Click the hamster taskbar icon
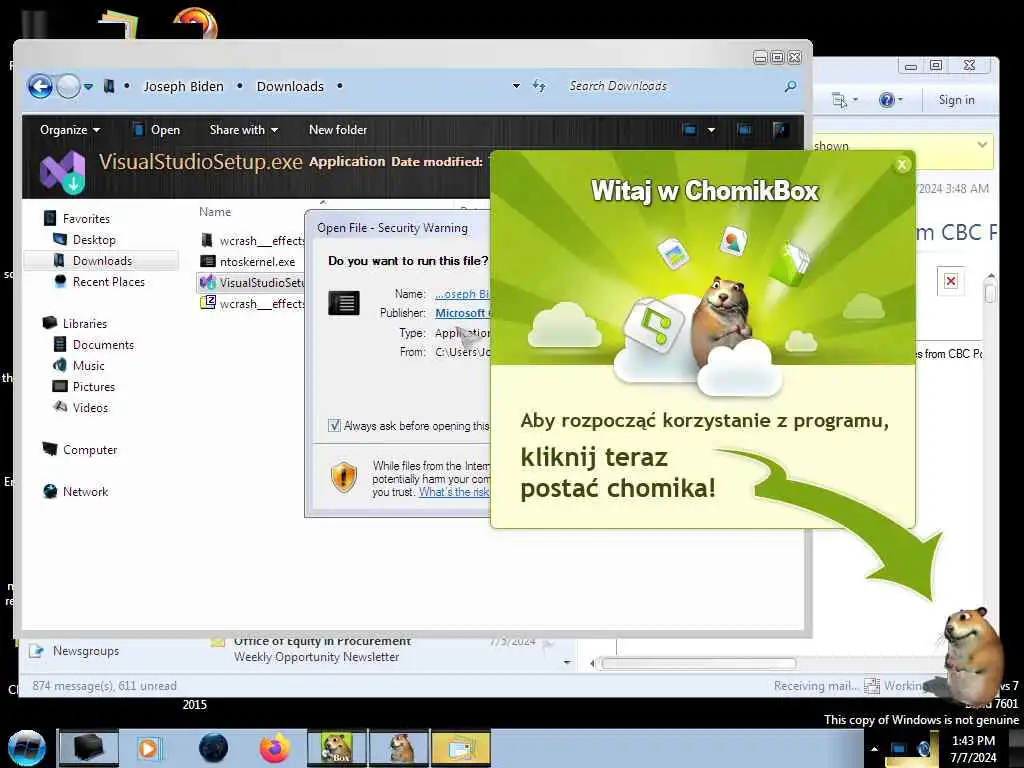This screenshot has width=1024, height=768. tap(400, 748)
